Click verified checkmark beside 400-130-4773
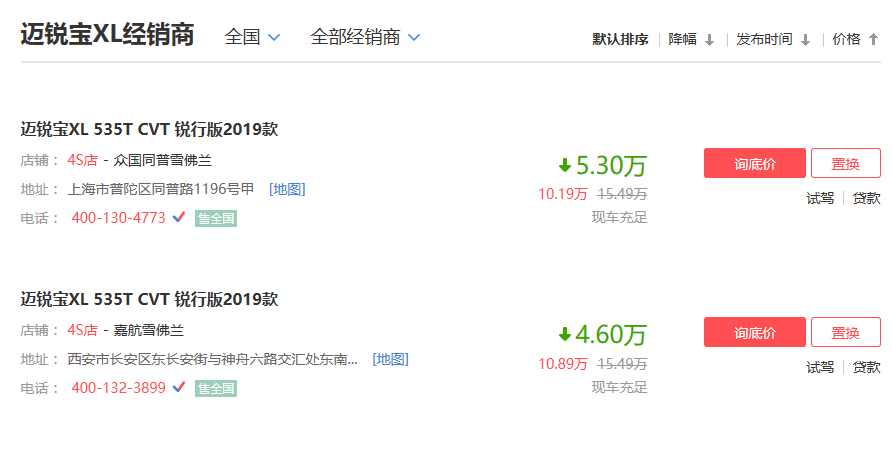892x455 pixels. click(x=179, y=217)
